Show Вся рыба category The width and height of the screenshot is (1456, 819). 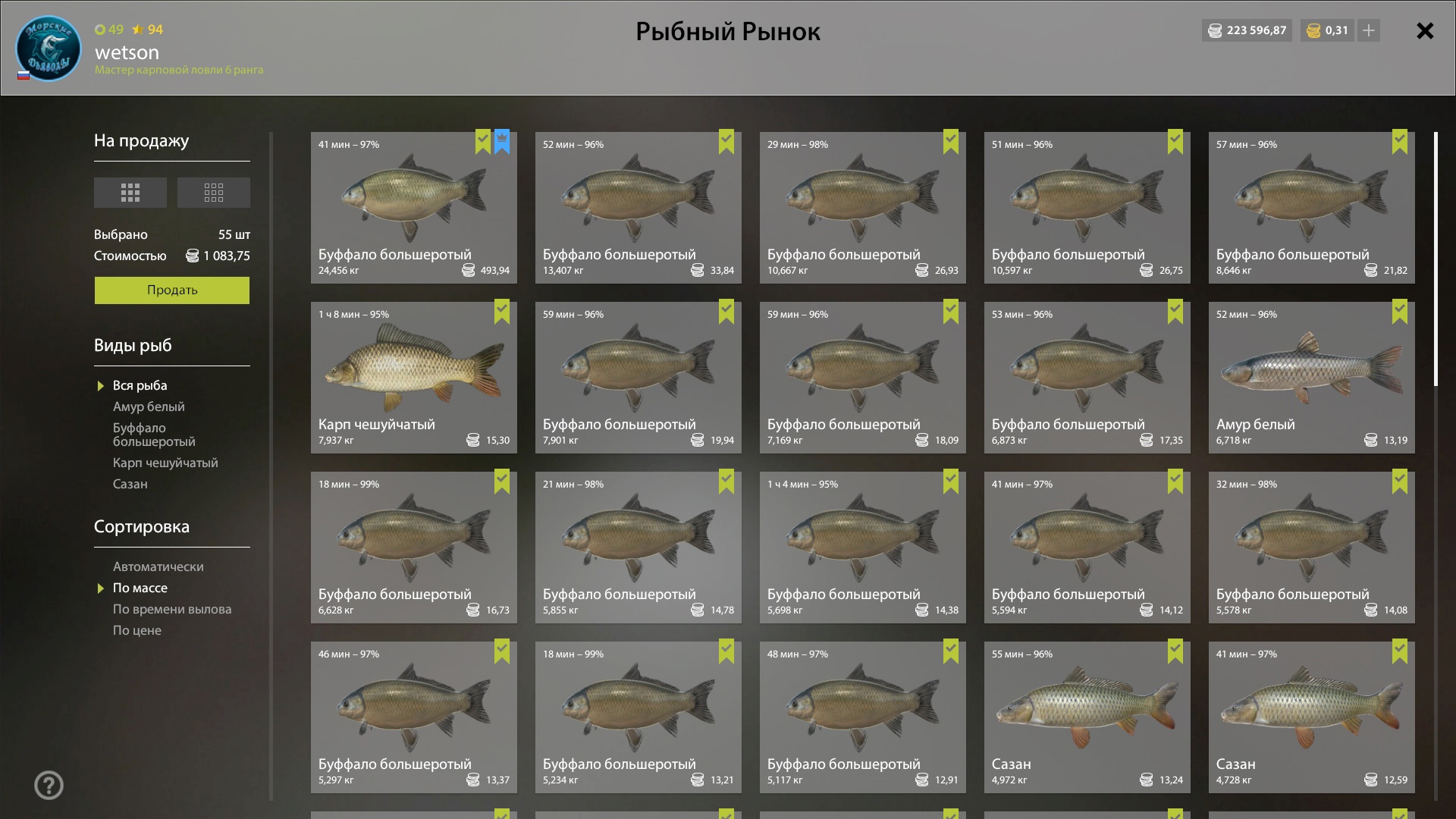(x=140, y=385)
